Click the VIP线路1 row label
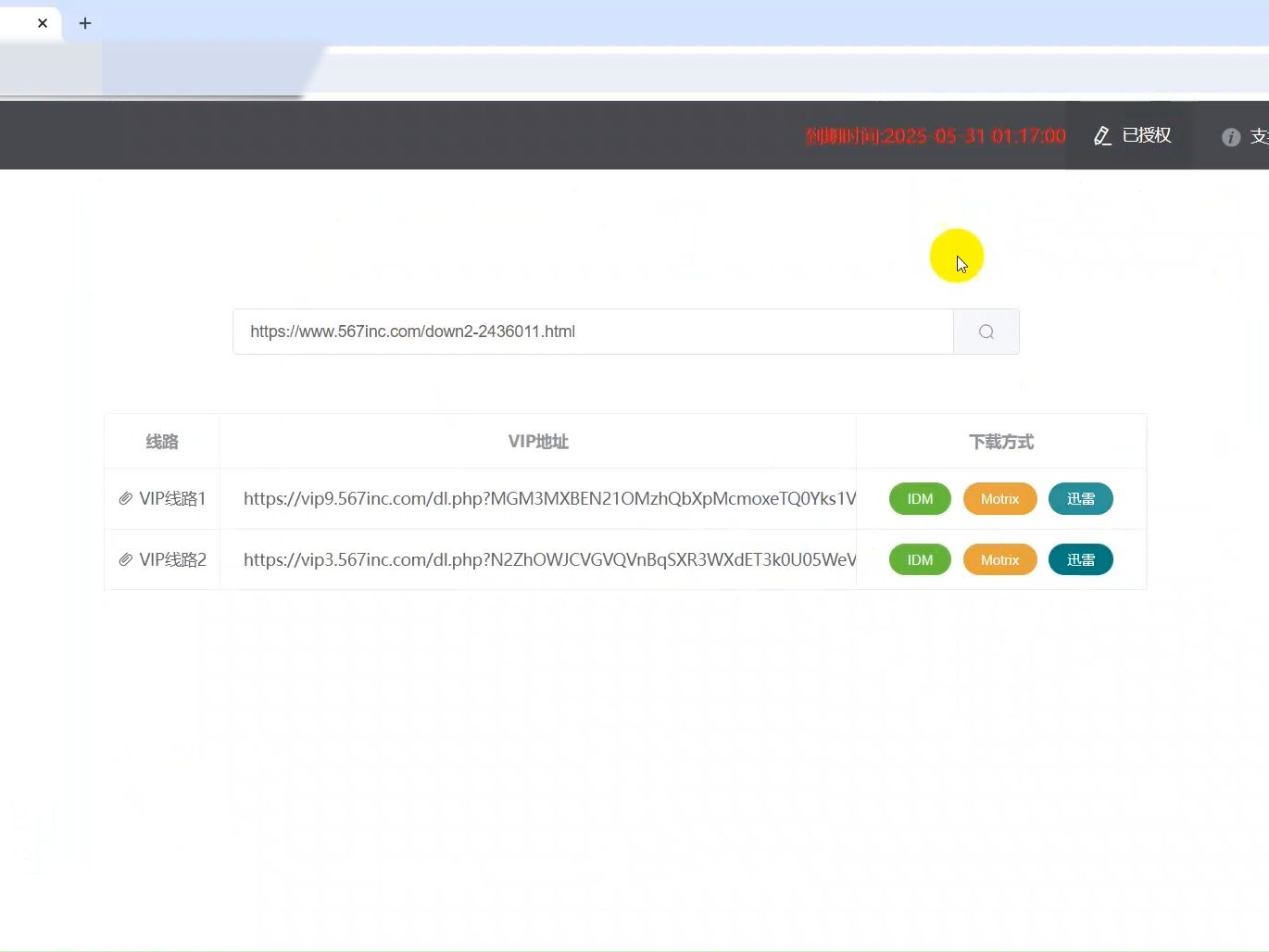The image size is (1269, 952). pyautogui.click(x=172, y=498)
